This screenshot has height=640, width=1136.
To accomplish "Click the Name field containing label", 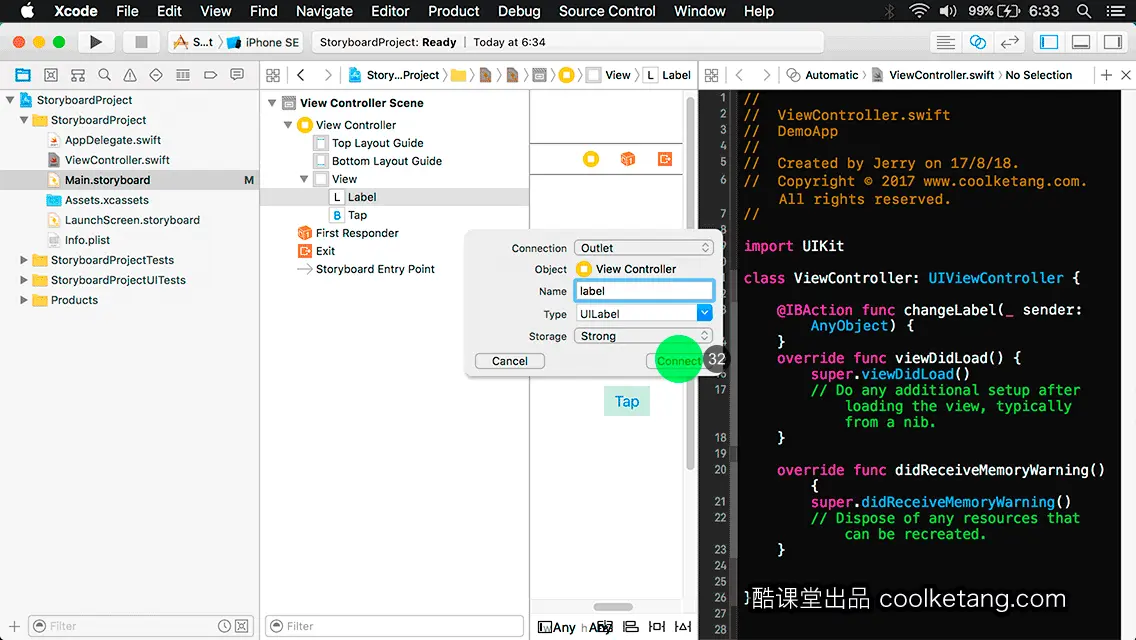I will click(x=643, y=291).
